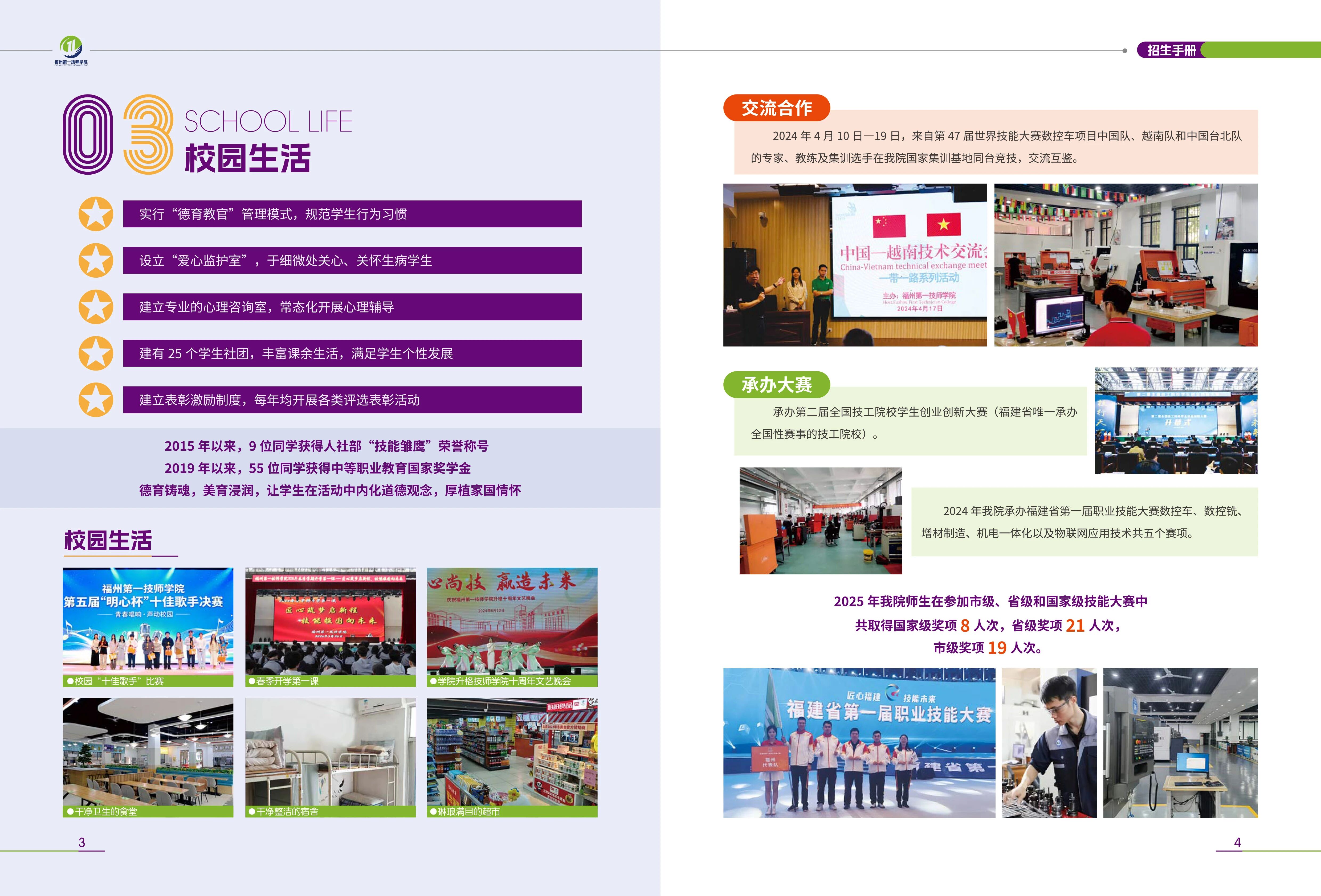Screen dimensions: 1321x896
Task: Click the line starting 2025 年我院师生
Action: point(991,601)
